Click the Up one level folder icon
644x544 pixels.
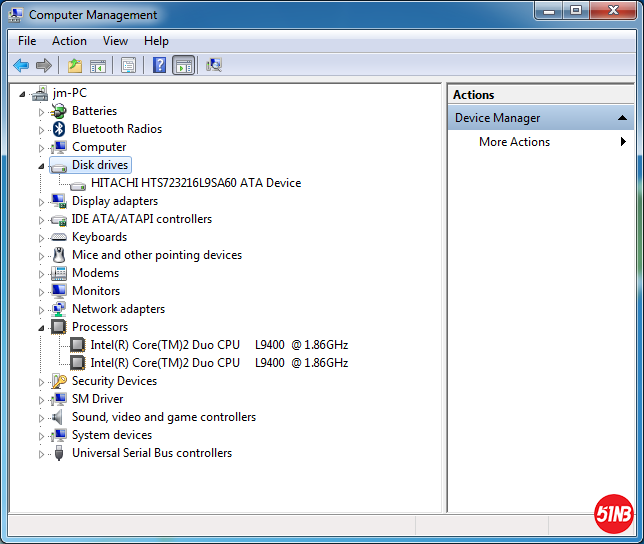pyautogui.click(x=74, y=66)
